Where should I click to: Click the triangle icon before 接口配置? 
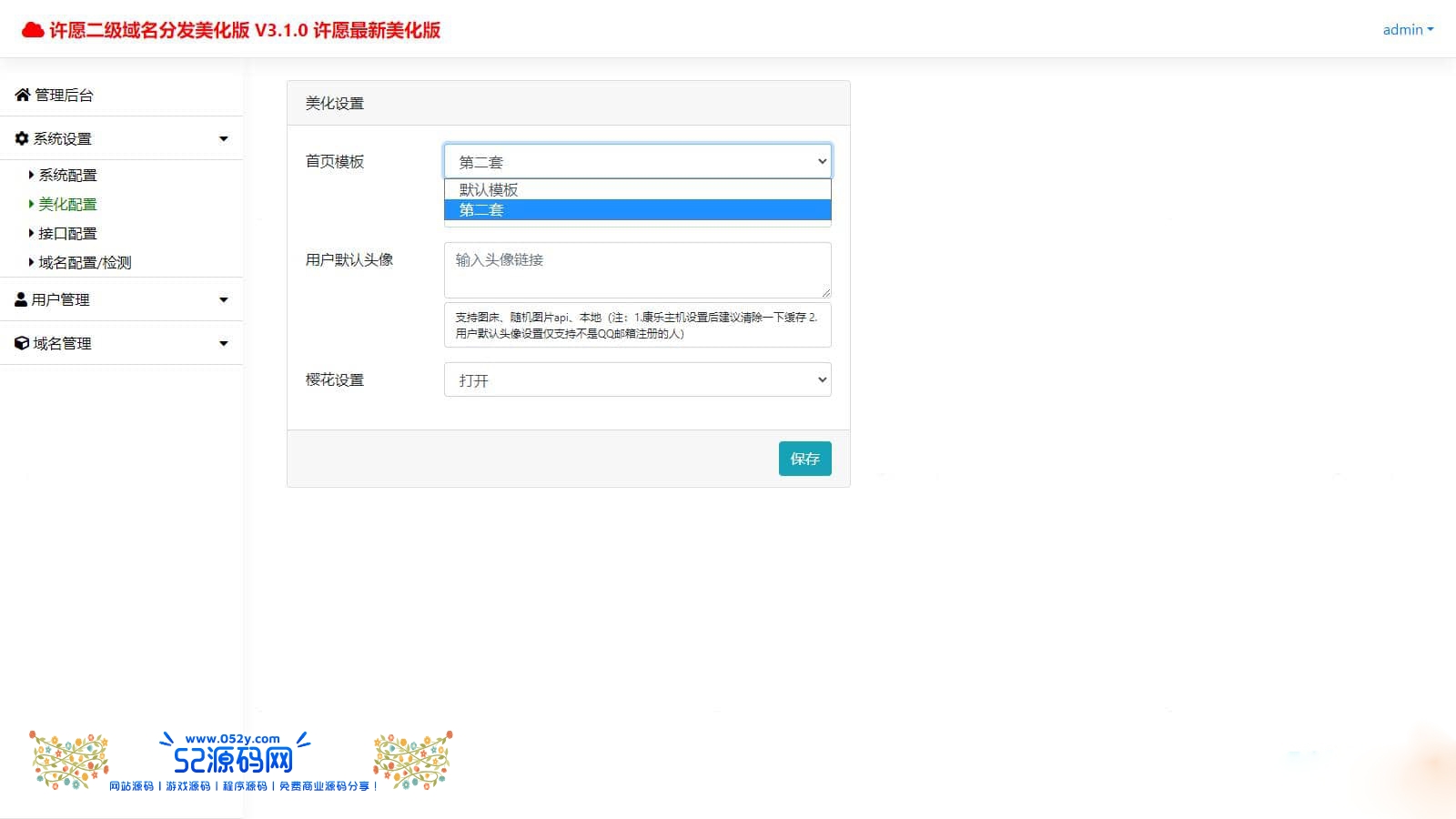click(x=30, y=233)
